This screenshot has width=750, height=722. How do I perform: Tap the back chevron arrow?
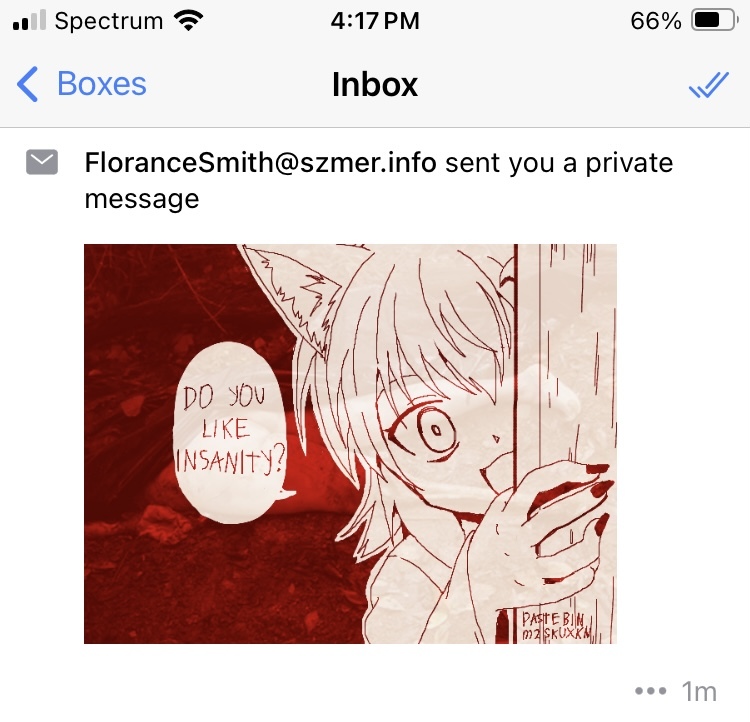point(27,84)
